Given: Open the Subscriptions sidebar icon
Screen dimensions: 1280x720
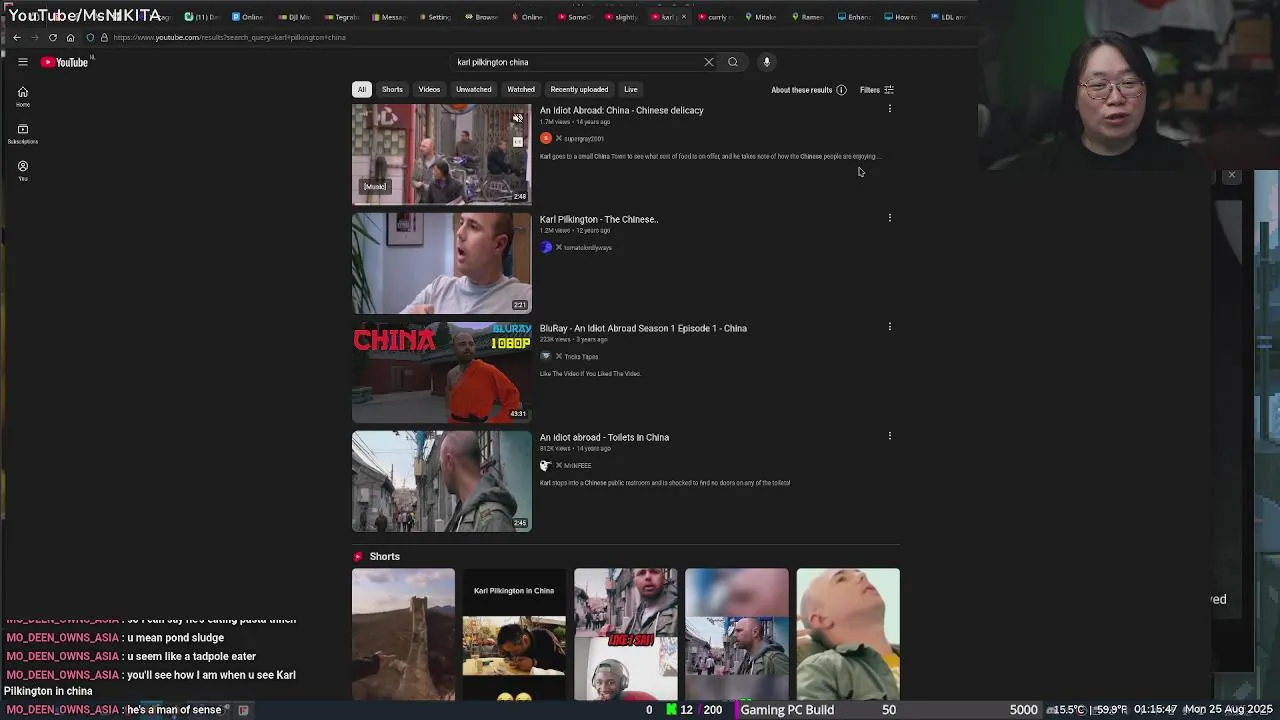Looking at the screenshot, I should 22,133.
